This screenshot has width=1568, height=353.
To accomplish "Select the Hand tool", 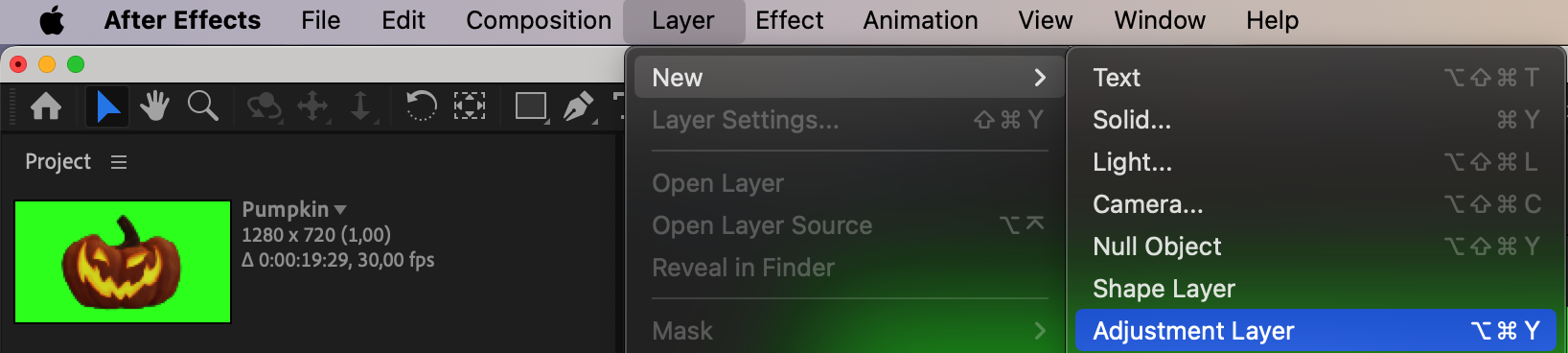I will click(154, 106).
